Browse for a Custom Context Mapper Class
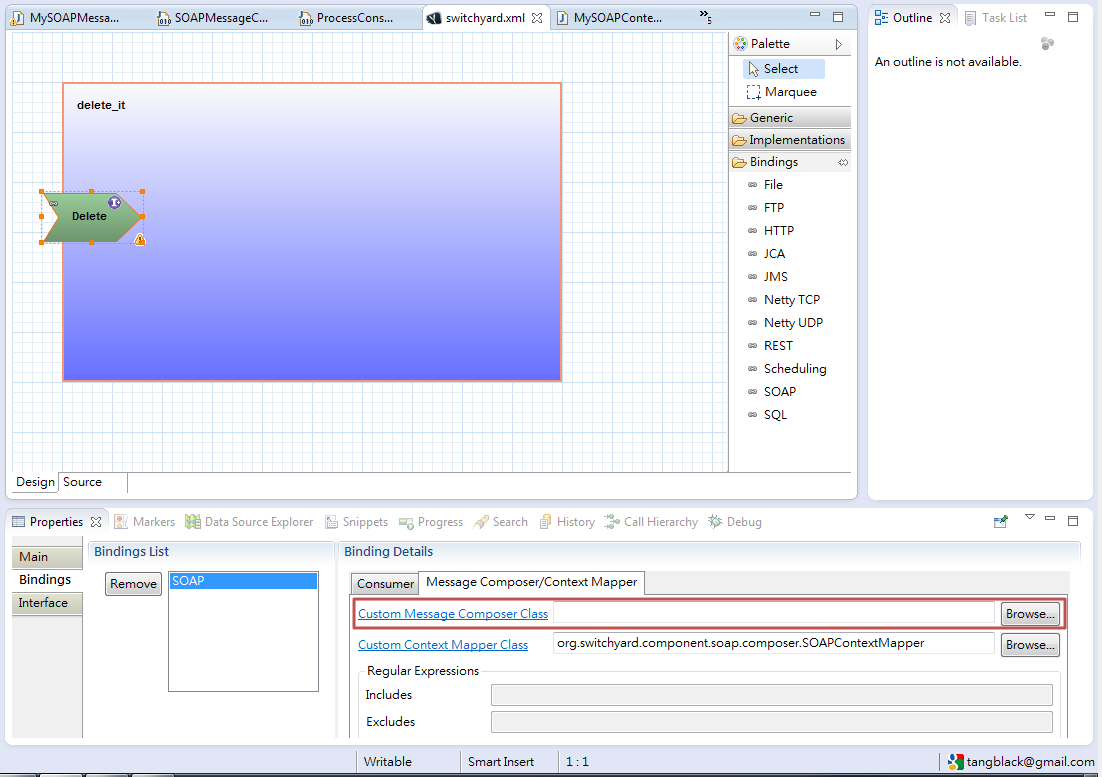 coord(1030,645)
